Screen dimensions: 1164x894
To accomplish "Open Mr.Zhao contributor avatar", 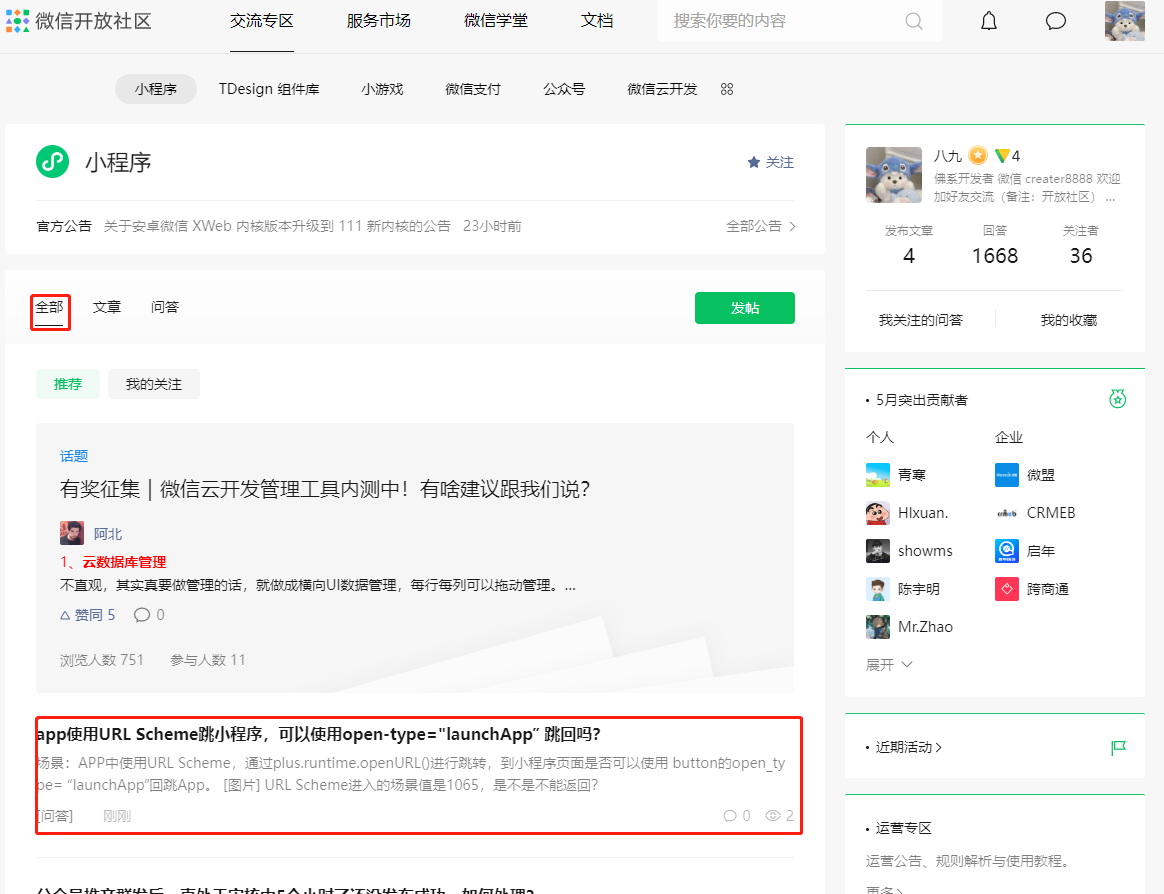I will 878,627.
